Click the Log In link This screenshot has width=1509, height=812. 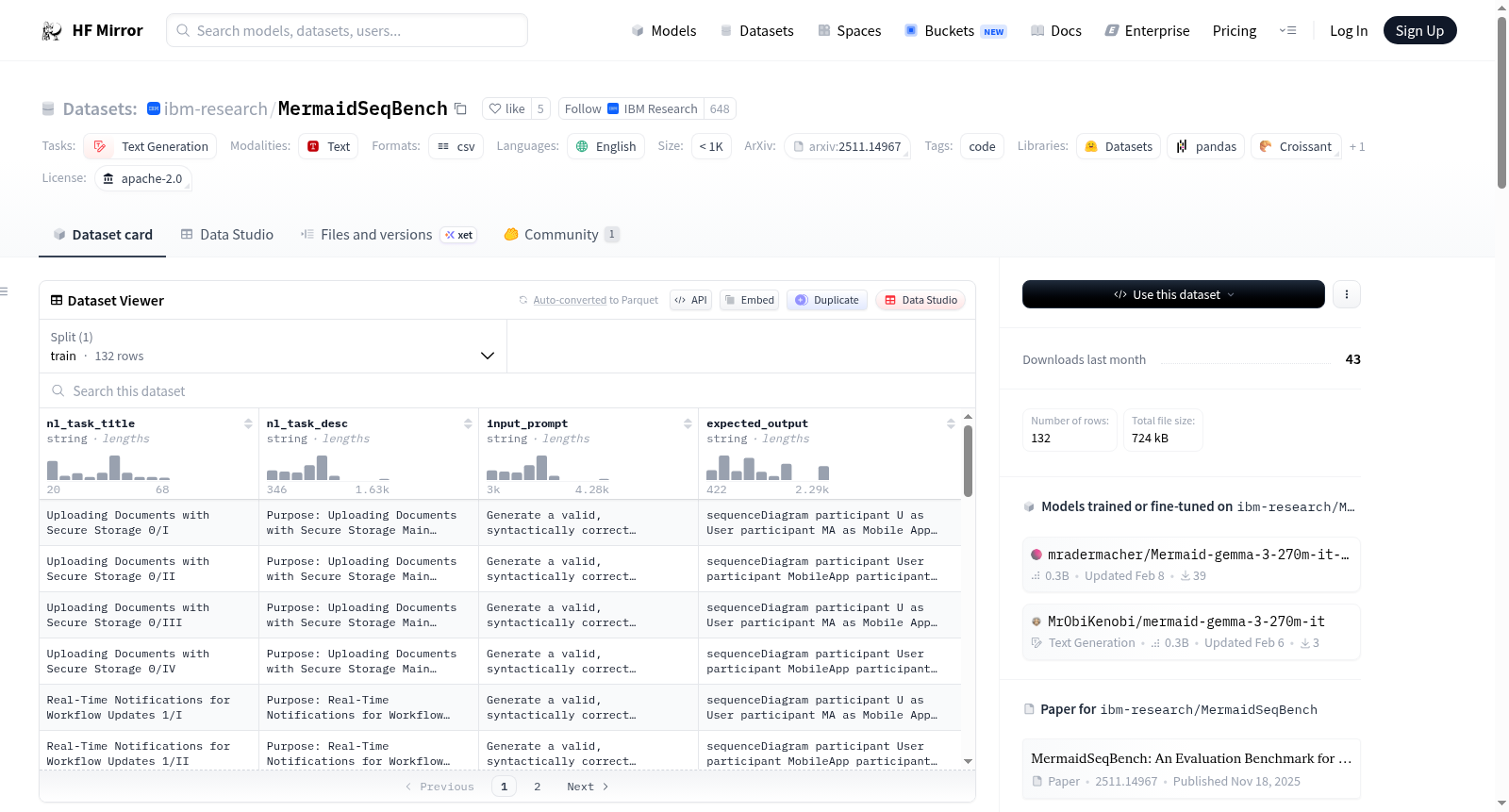pos(1349,31)
